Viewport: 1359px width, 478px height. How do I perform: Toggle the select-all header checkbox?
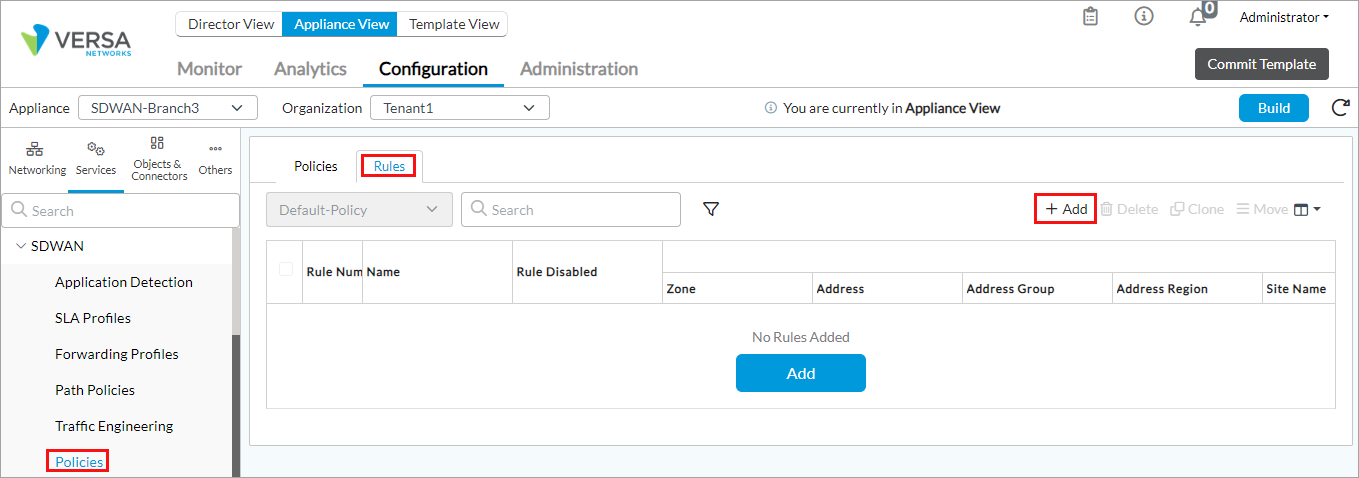point(287,269)
